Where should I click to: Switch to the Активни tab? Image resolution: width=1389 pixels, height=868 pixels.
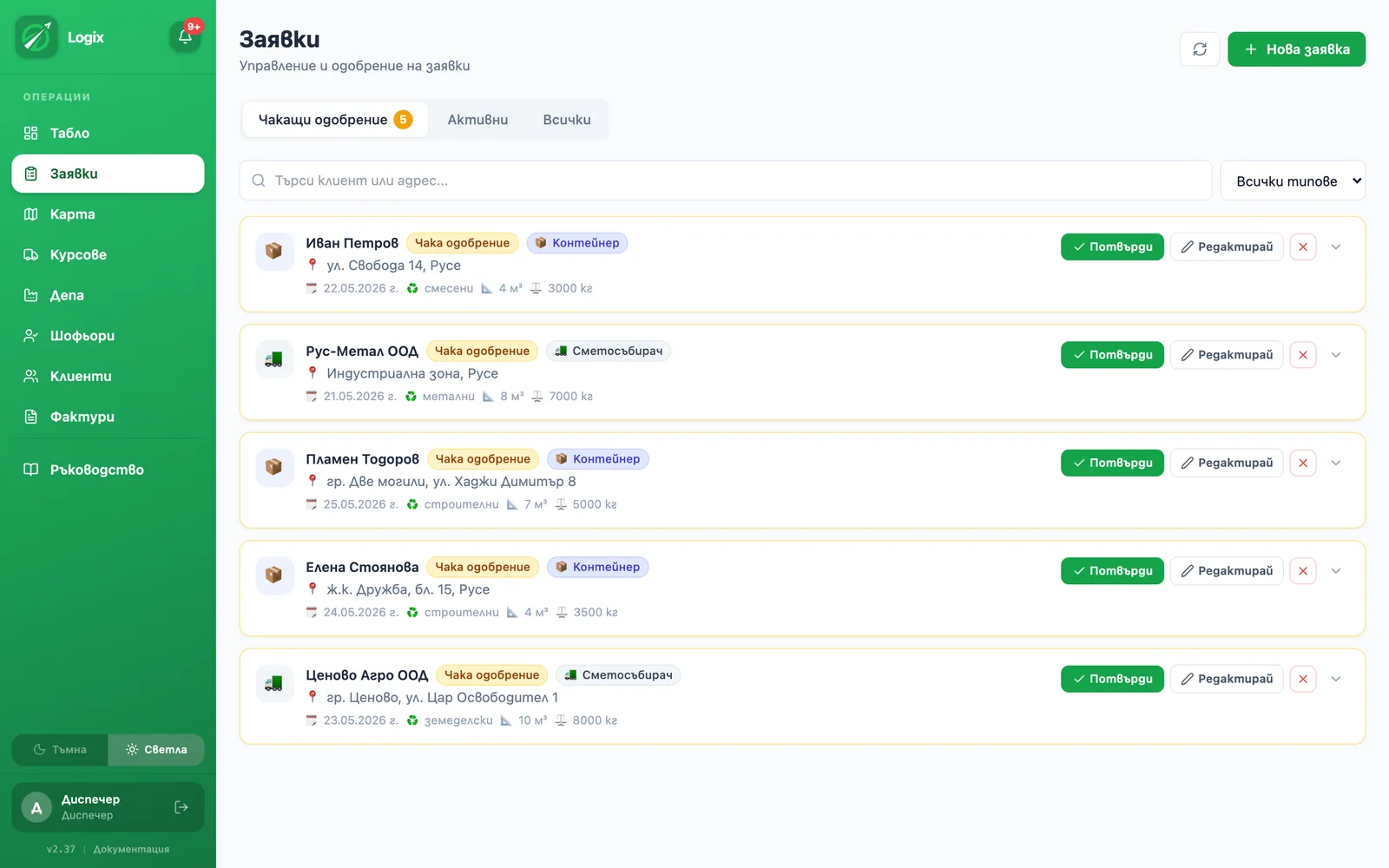(477, 120)
